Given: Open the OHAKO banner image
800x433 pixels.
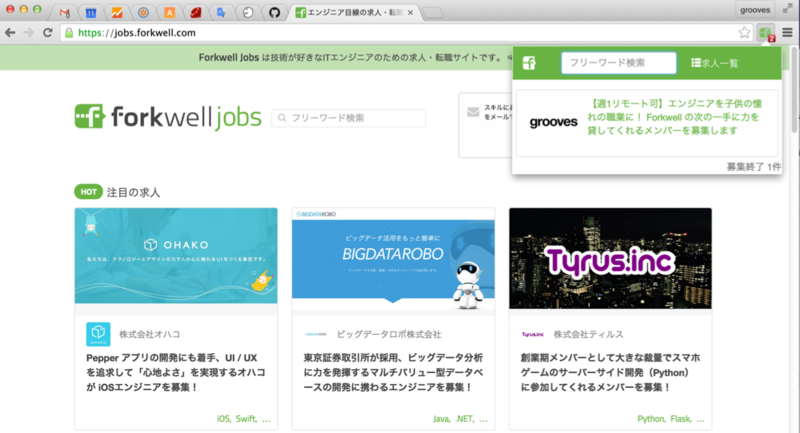Looking at the screenshot, I should coord(176,256).
